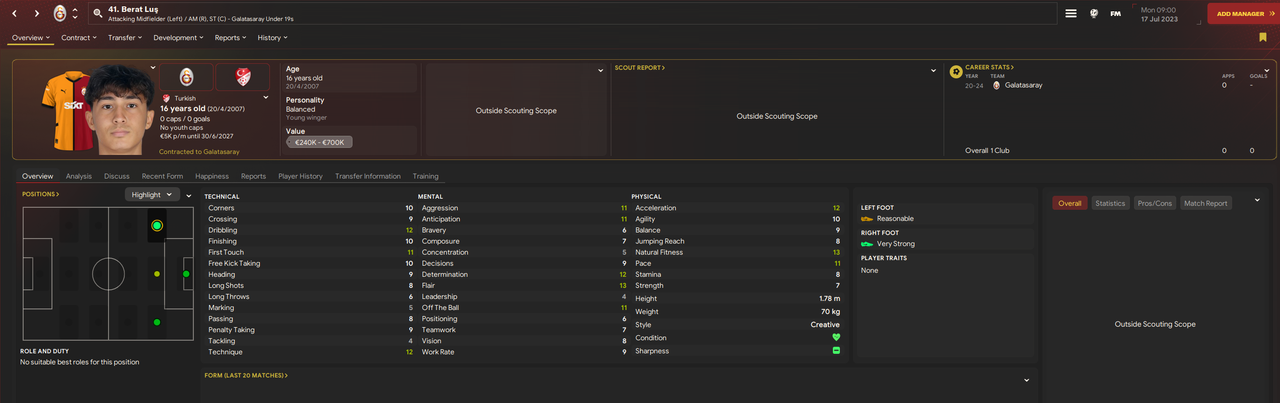The image size is (1280, 403).
Task: Open the hamburger menu icon
Action: pyautogui.click(x=1071, y=14)
